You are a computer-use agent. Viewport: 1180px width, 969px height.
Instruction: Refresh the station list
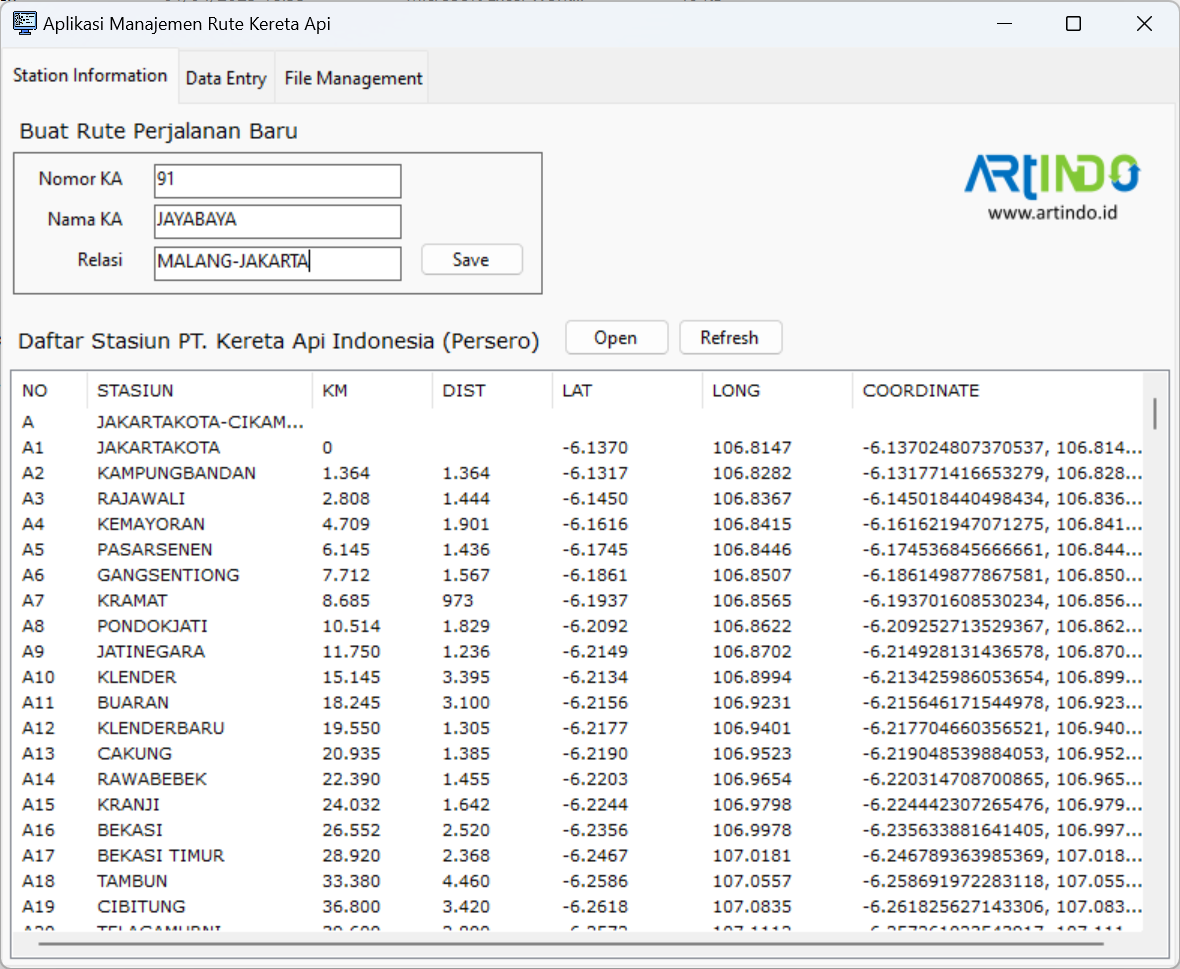tap(730, 338)
